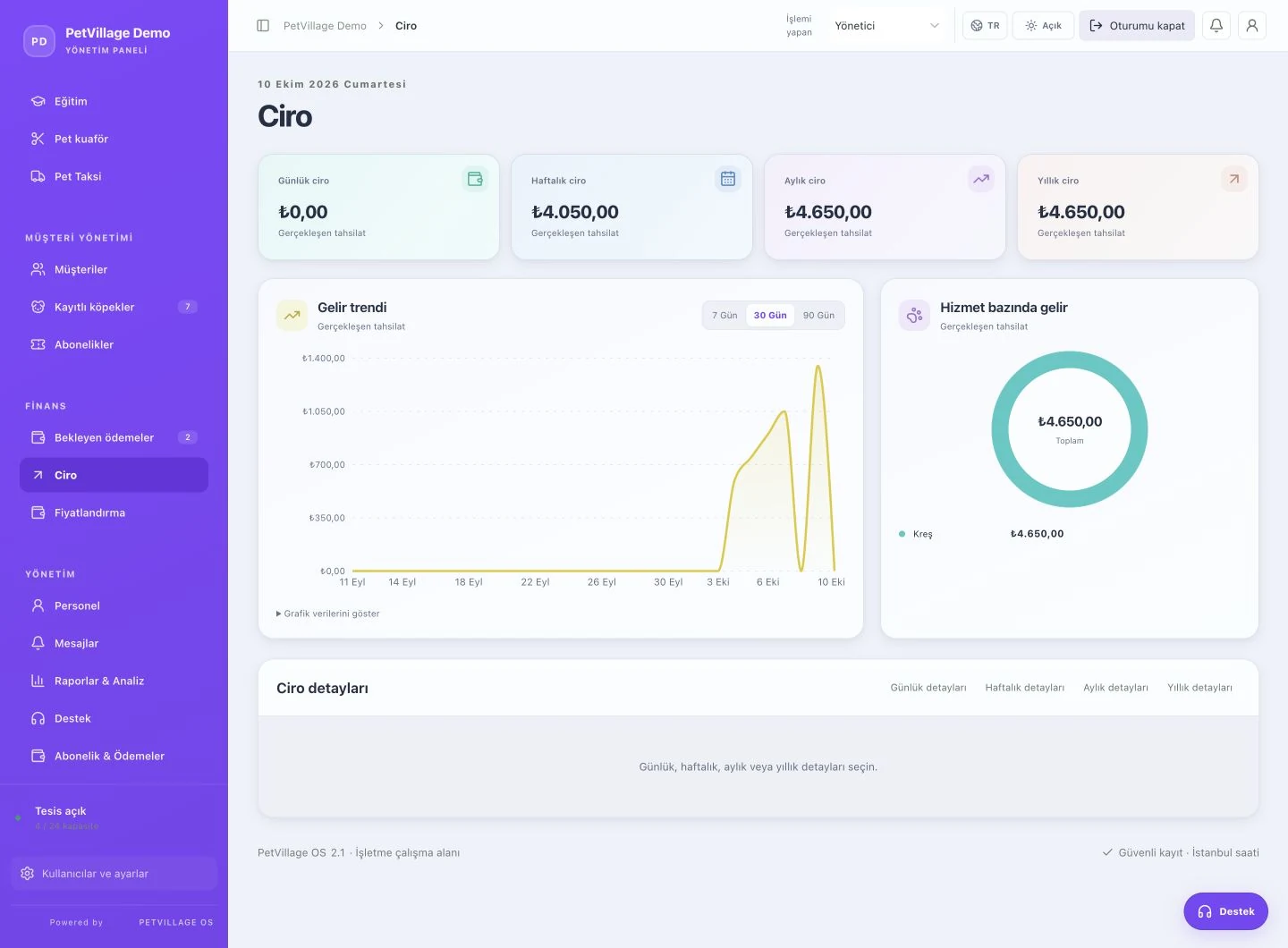Toggle the Açık light theme button
1288x948 pixels.
click(1043, 26)
